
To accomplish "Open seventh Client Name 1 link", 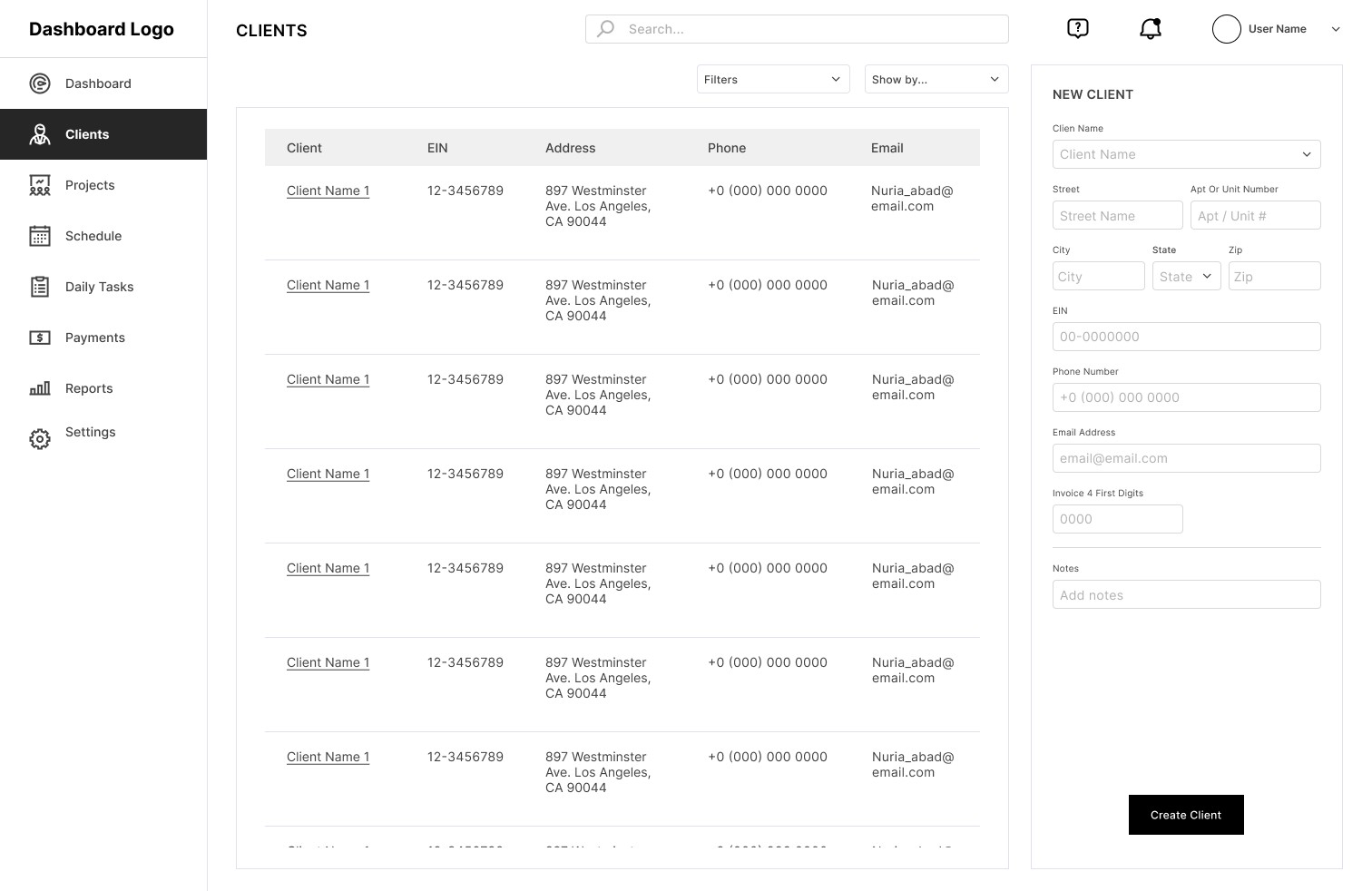I will click(x=328, y=757).
